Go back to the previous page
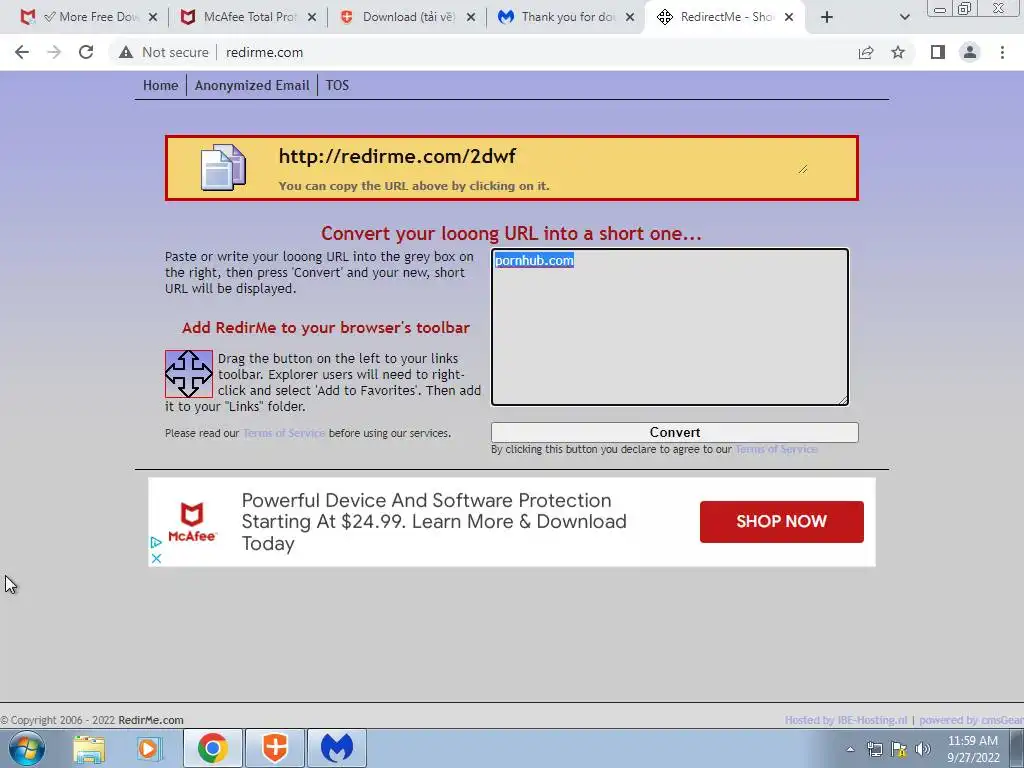 tap(22, 52)
